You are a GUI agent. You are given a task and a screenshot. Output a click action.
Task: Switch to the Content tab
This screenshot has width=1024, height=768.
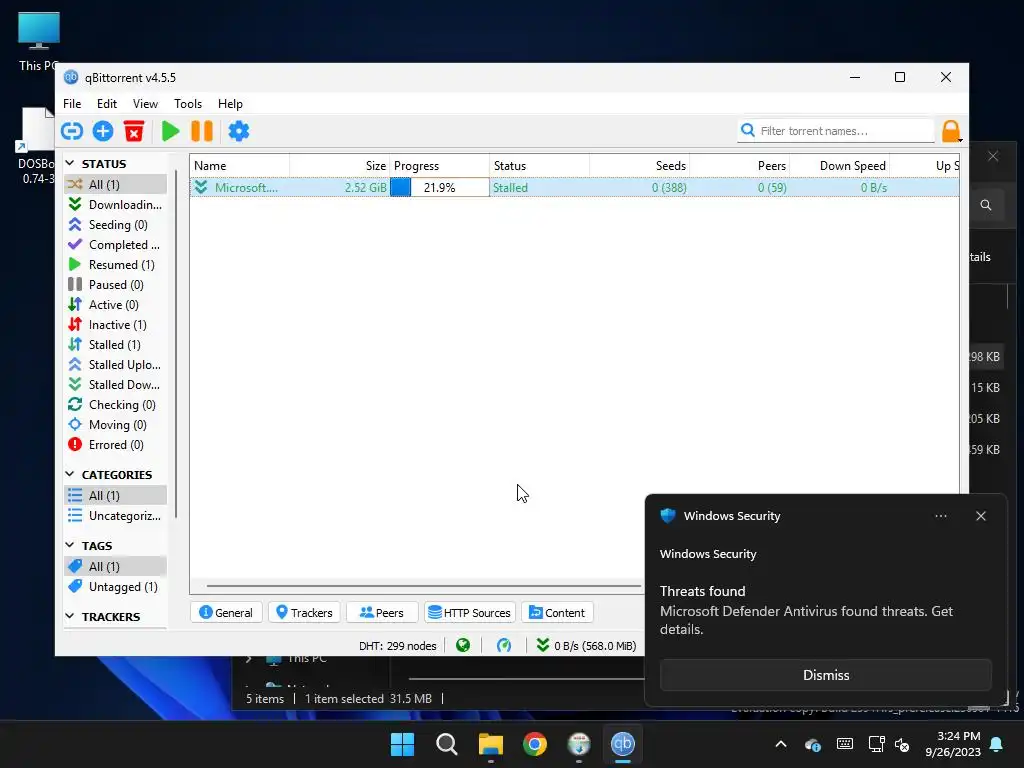coord(557,613)
